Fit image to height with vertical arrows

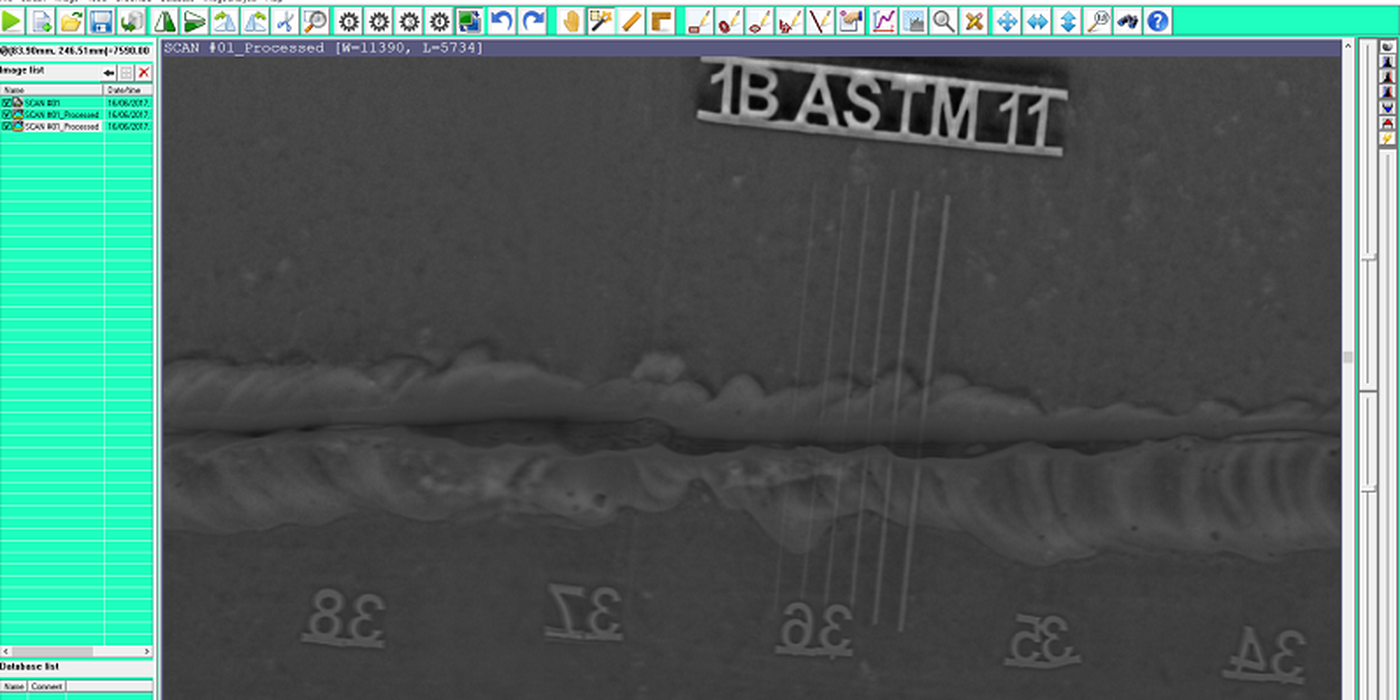click(1068, 20)
